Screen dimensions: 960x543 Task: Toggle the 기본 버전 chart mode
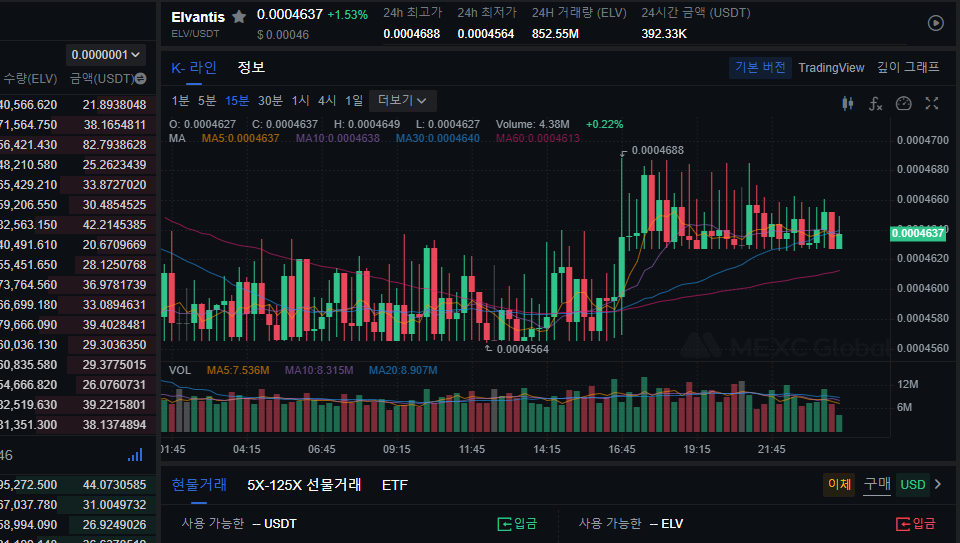tap(760, 67)
